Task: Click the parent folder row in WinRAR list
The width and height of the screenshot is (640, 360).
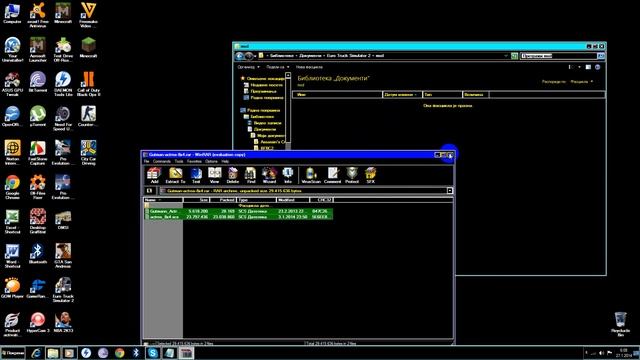Action: [239, 206]
